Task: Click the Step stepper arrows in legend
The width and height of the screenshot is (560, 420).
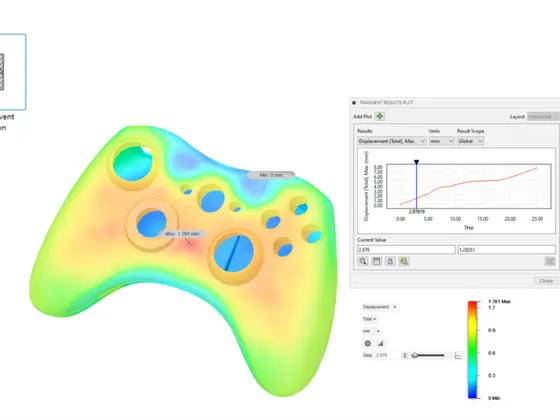Action: coord(405,355)
